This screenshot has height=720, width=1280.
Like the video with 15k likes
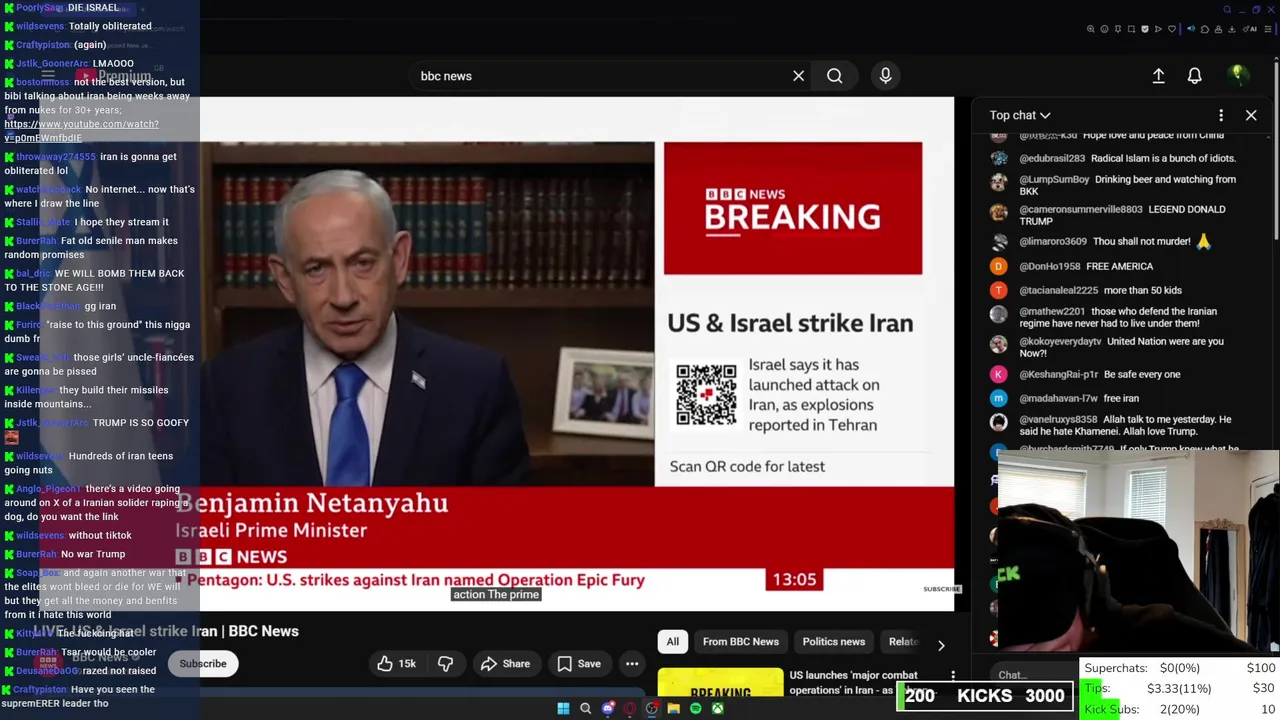tap(396, 663)
